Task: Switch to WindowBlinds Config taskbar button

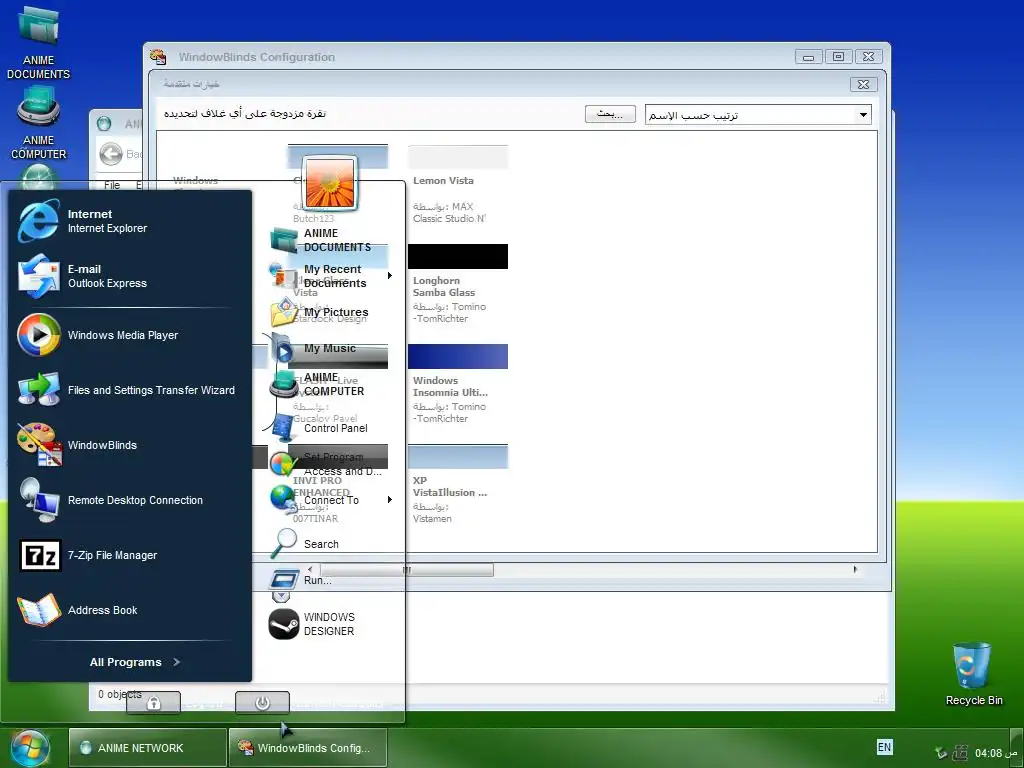Action: tap(308, 748)
